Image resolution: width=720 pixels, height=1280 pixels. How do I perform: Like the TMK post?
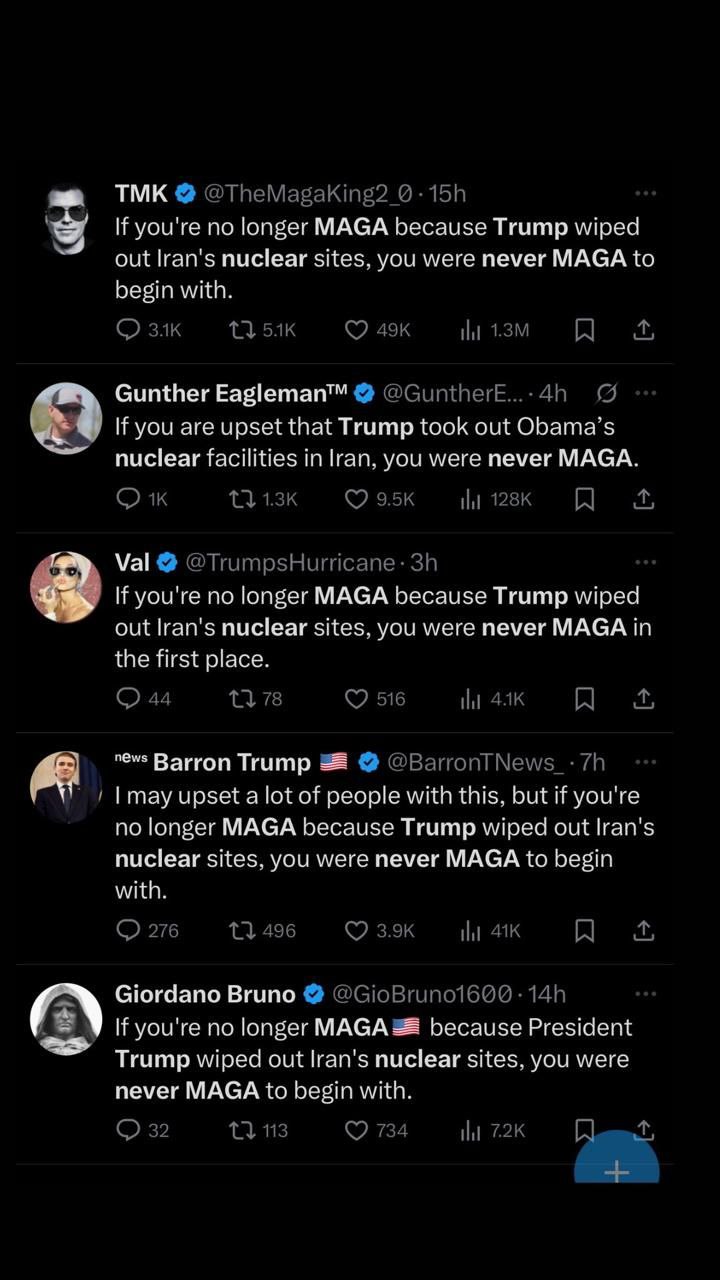click(357, 330)
